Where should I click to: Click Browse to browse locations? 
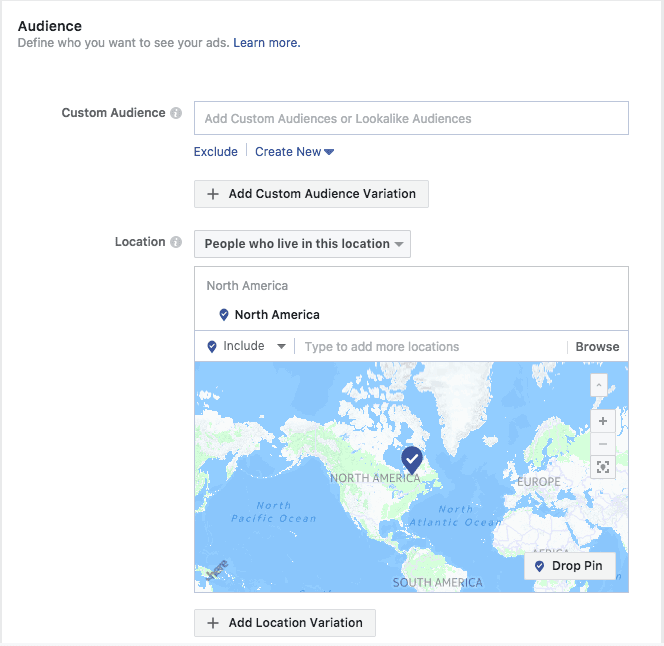coord(597,347)
